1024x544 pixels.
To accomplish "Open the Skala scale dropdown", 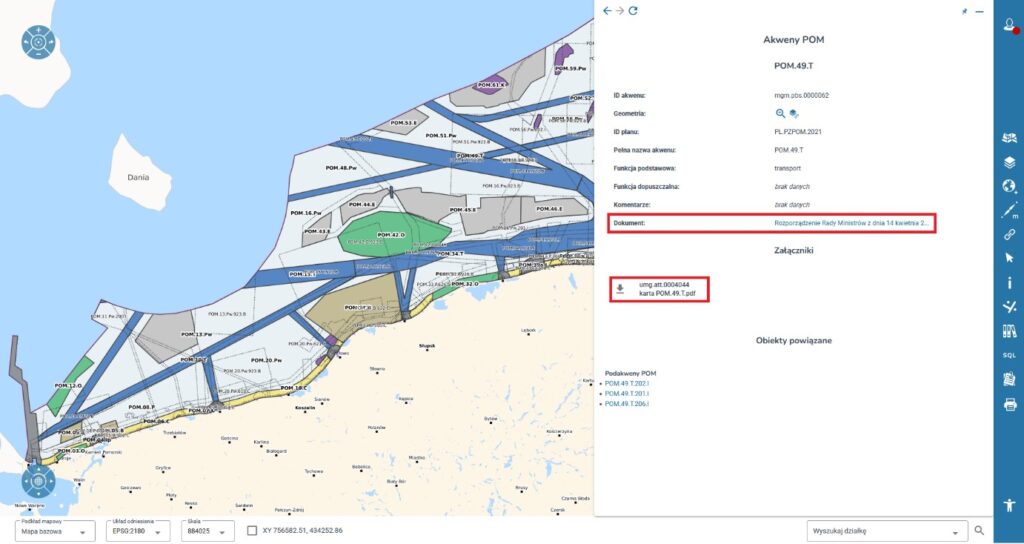I will [x=208, y=531].
